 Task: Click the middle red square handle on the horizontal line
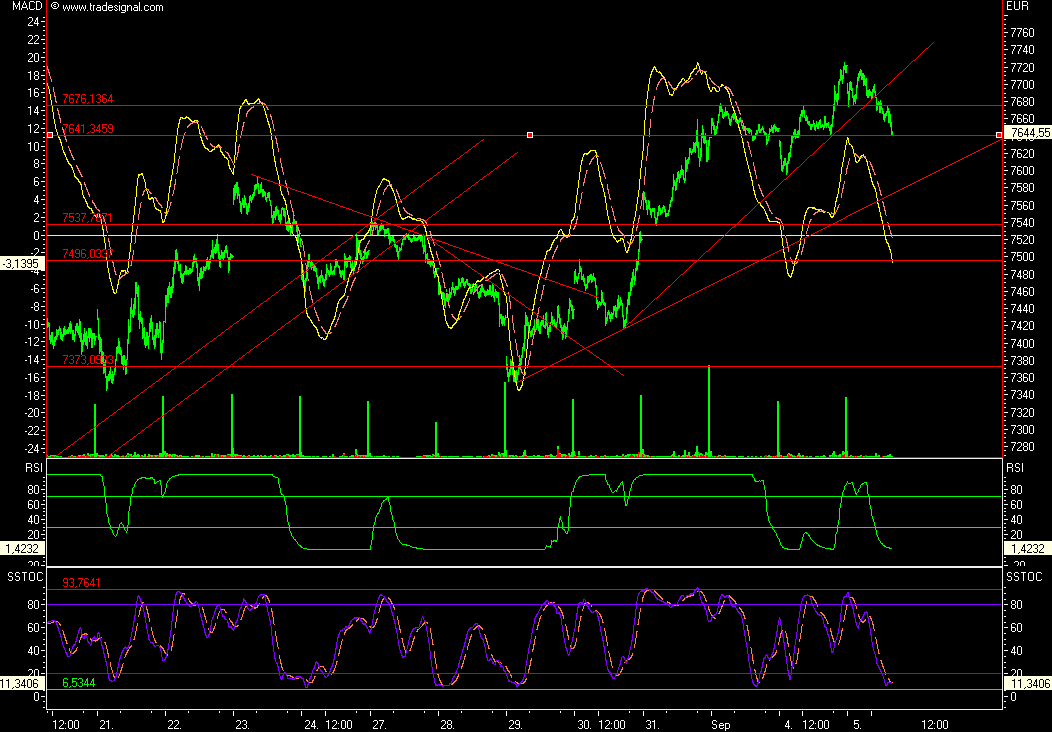(x=530, y=135)
